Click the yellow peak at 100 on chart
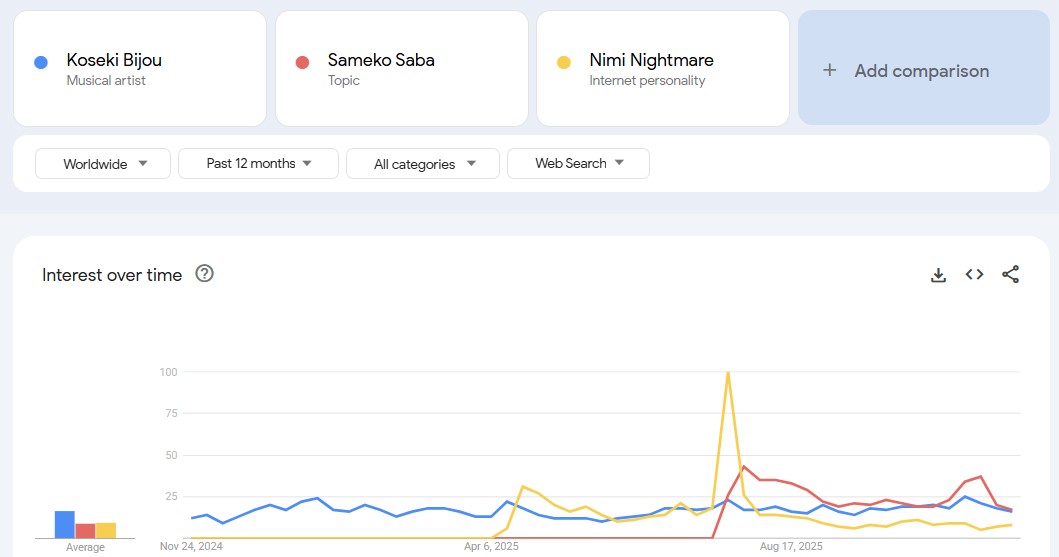Image resolution: width=1059 pixels, height=557 pixels. click(728, 373)
